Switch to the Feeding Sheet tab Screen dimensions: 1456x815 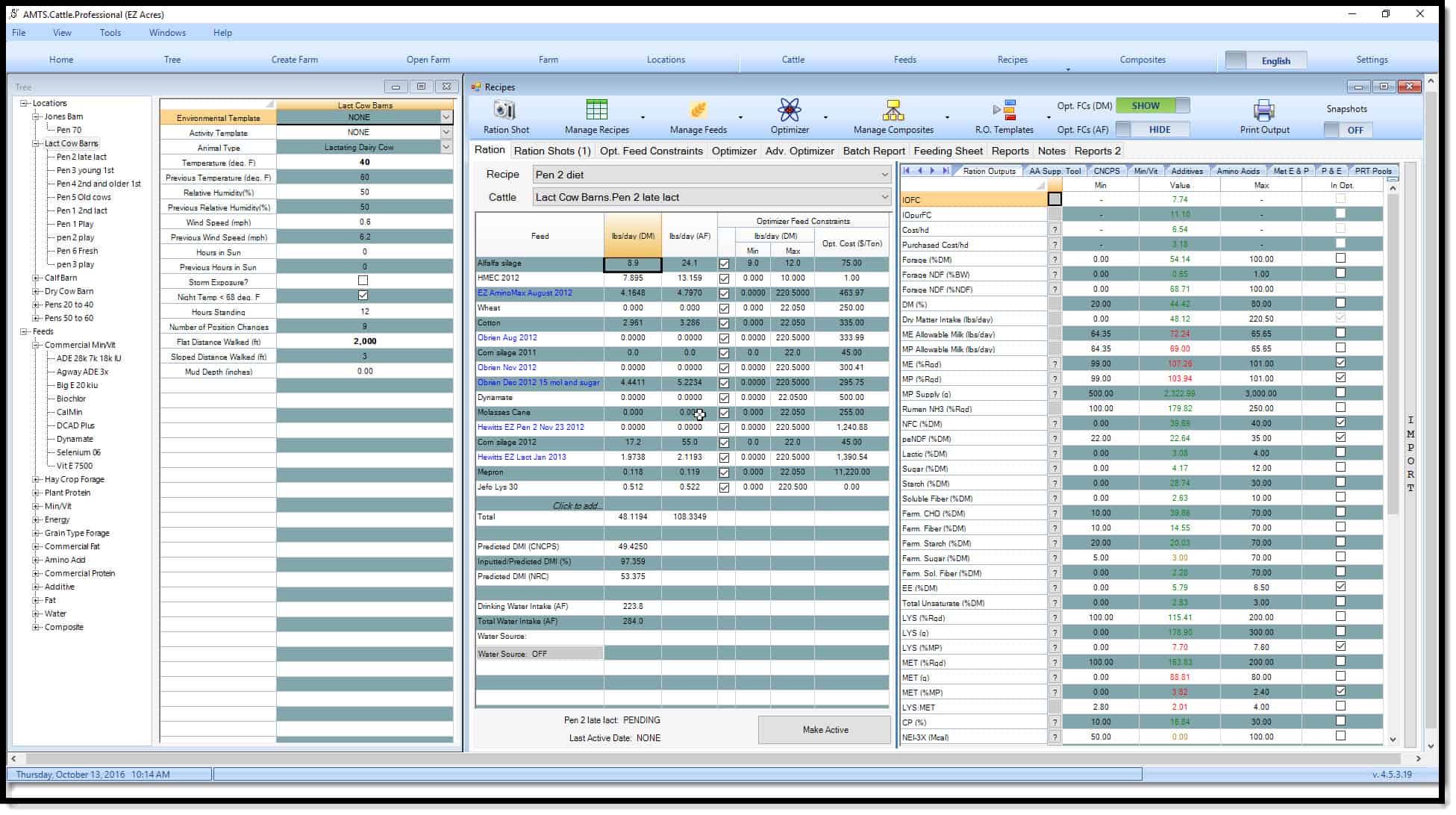click(x=948, y=151)
